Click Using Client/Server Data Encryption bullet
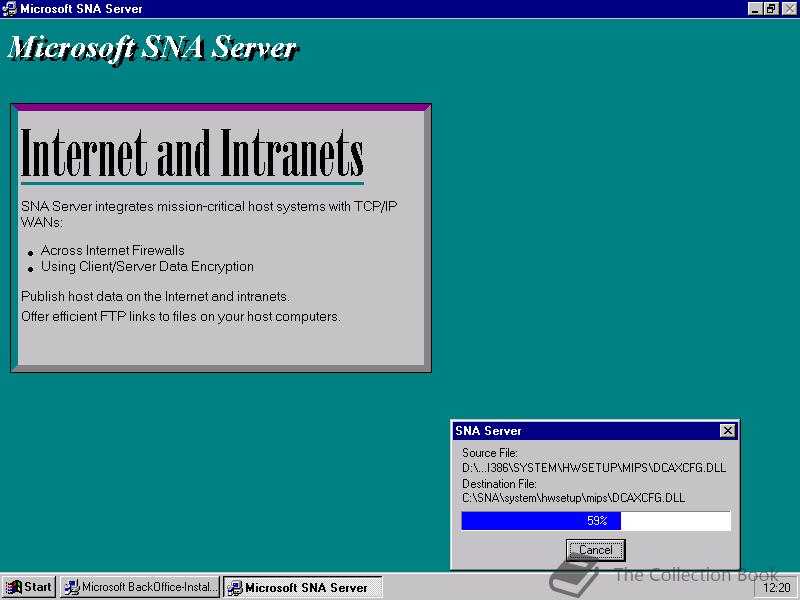800x600 pixels. click(x=147, y=266)
